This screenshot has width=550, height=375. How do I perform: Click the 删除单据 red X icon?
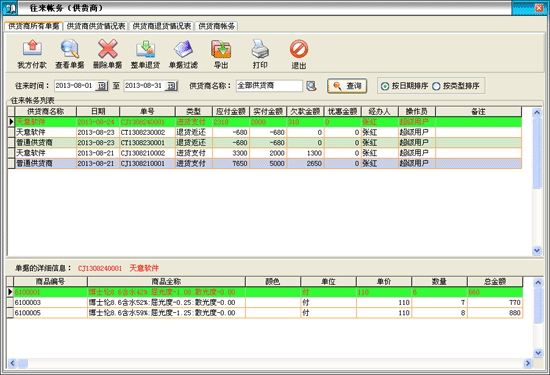tap(108, 49)
